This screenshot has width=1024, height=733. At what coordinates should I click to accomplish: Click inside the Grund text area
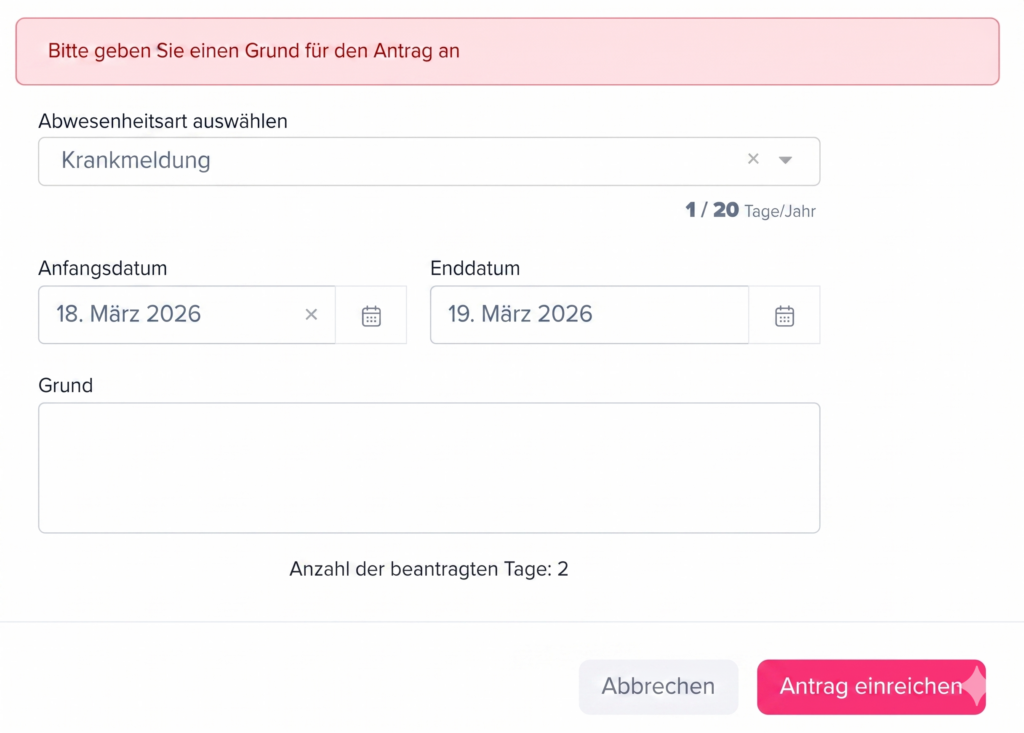click(x=428, y=466)
